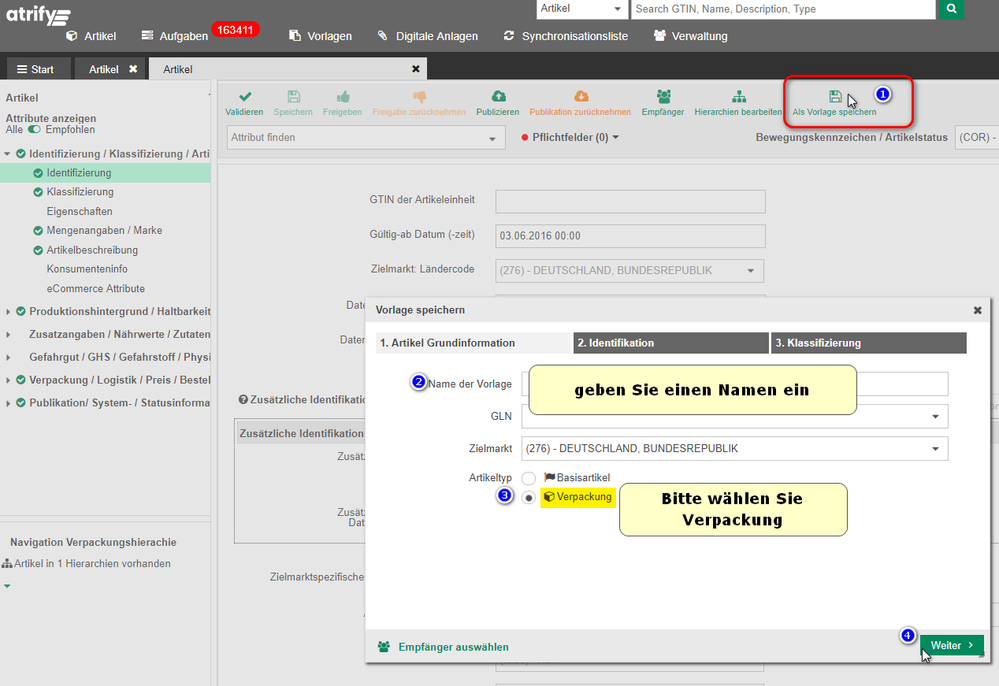Go to dialog step 3. Klassifizierung
The width and height of the screenshot is (999, 686).
(x=868, y=343)
